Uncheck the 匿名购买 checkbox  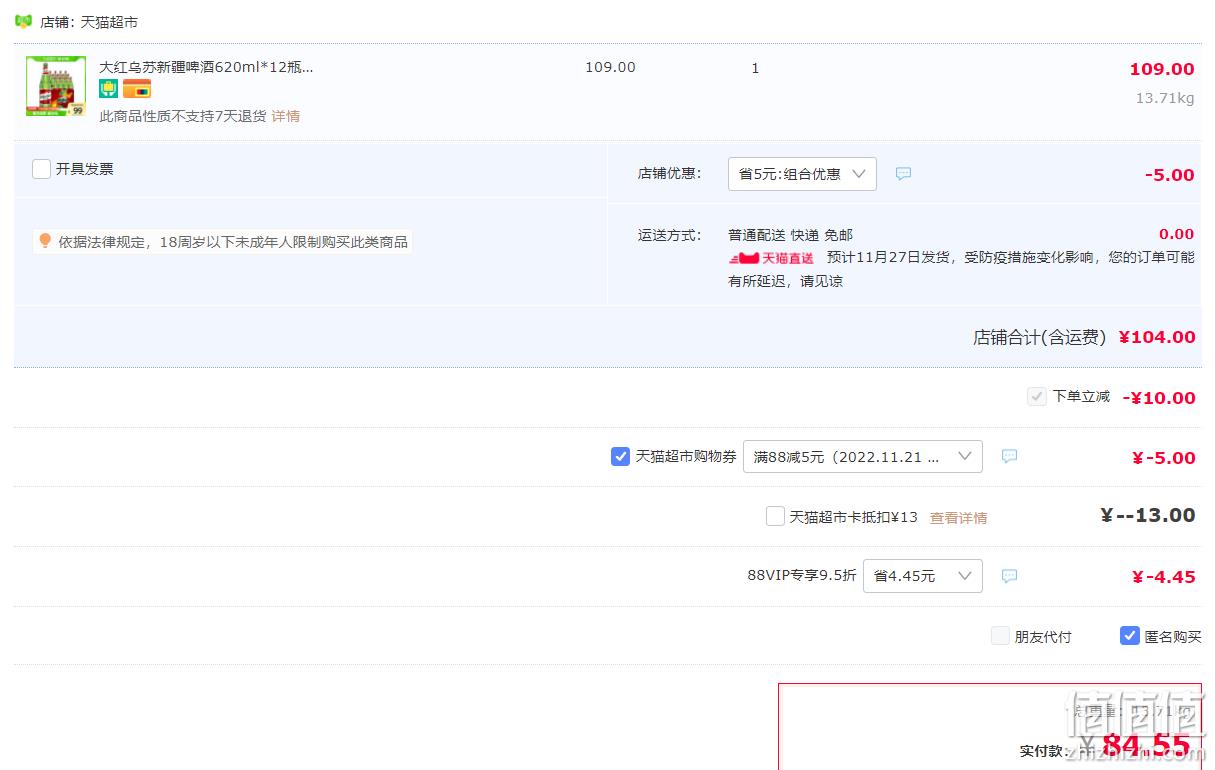point(1130,636)
